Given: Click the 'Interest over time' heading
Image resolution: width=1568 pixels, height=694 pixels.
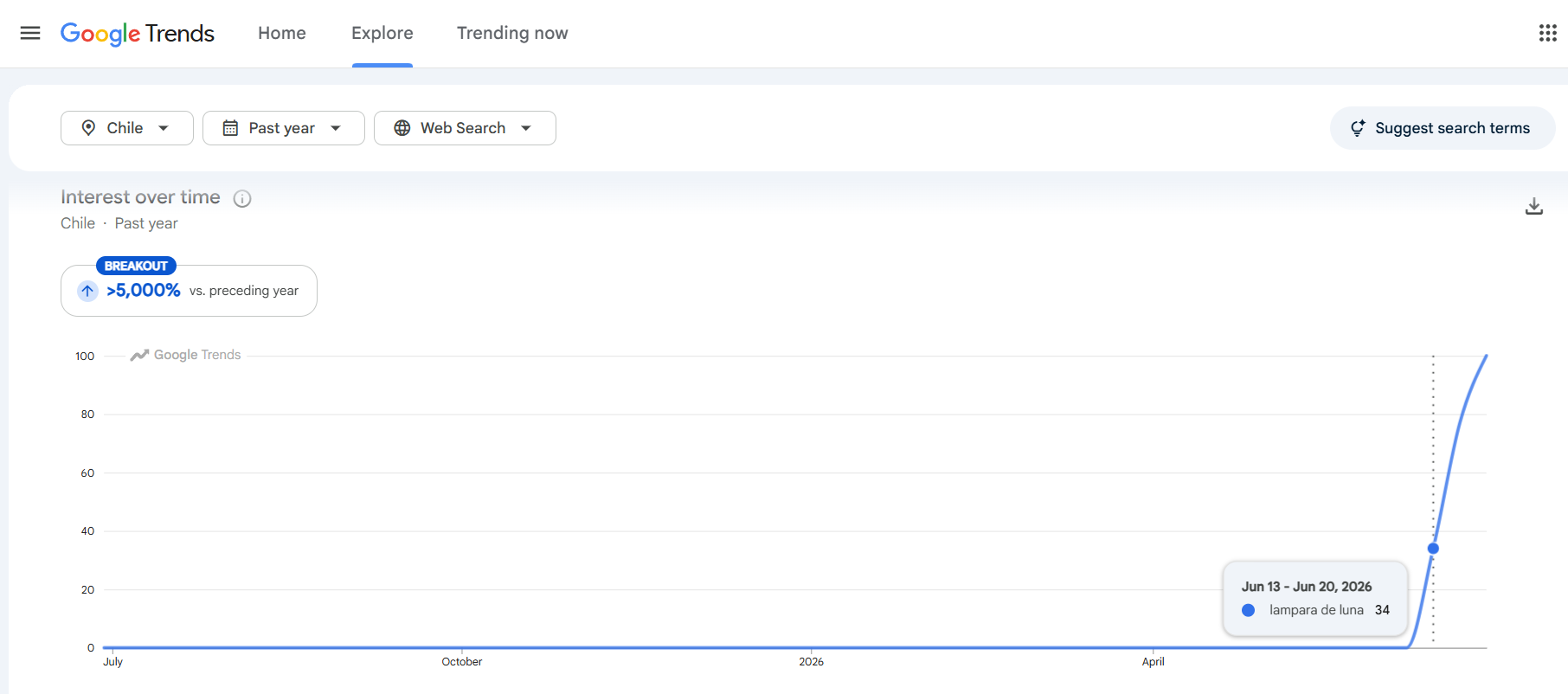Looking at the screenshot, I should (x=140, y=197).
